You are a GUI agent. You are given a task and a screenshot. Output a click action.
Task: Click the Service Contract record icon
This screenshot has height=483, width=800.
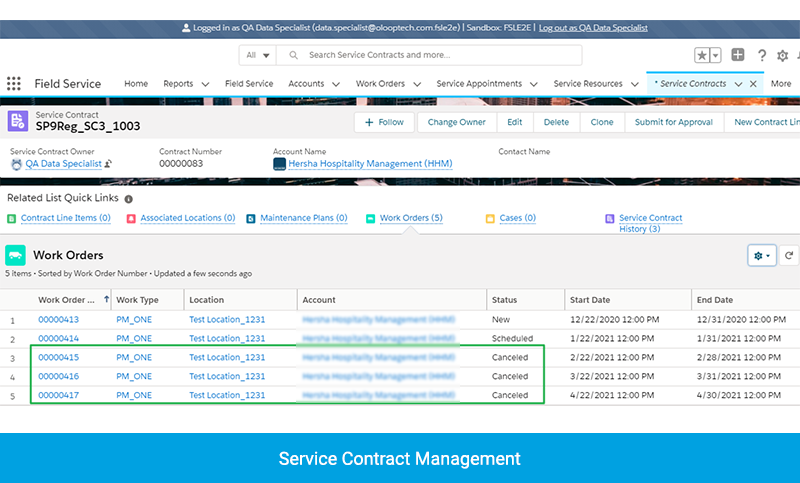(x=18, y=121)
